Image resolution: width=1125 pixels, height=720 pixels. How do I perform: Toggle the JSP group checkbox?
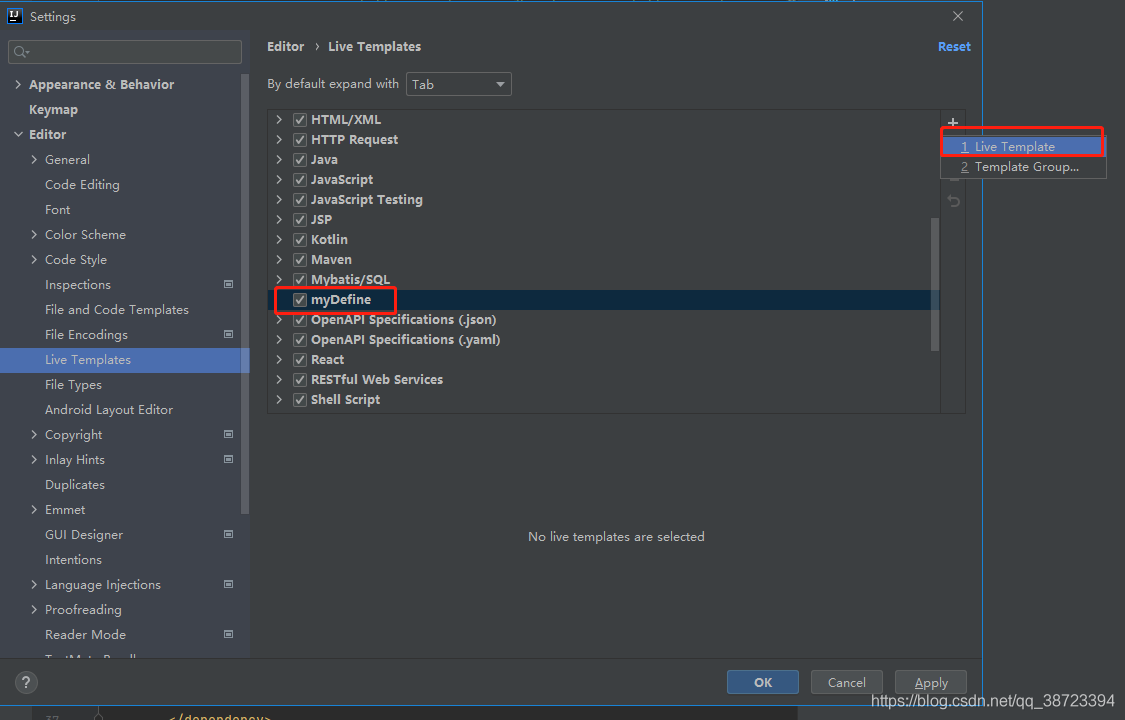(300, 219)
